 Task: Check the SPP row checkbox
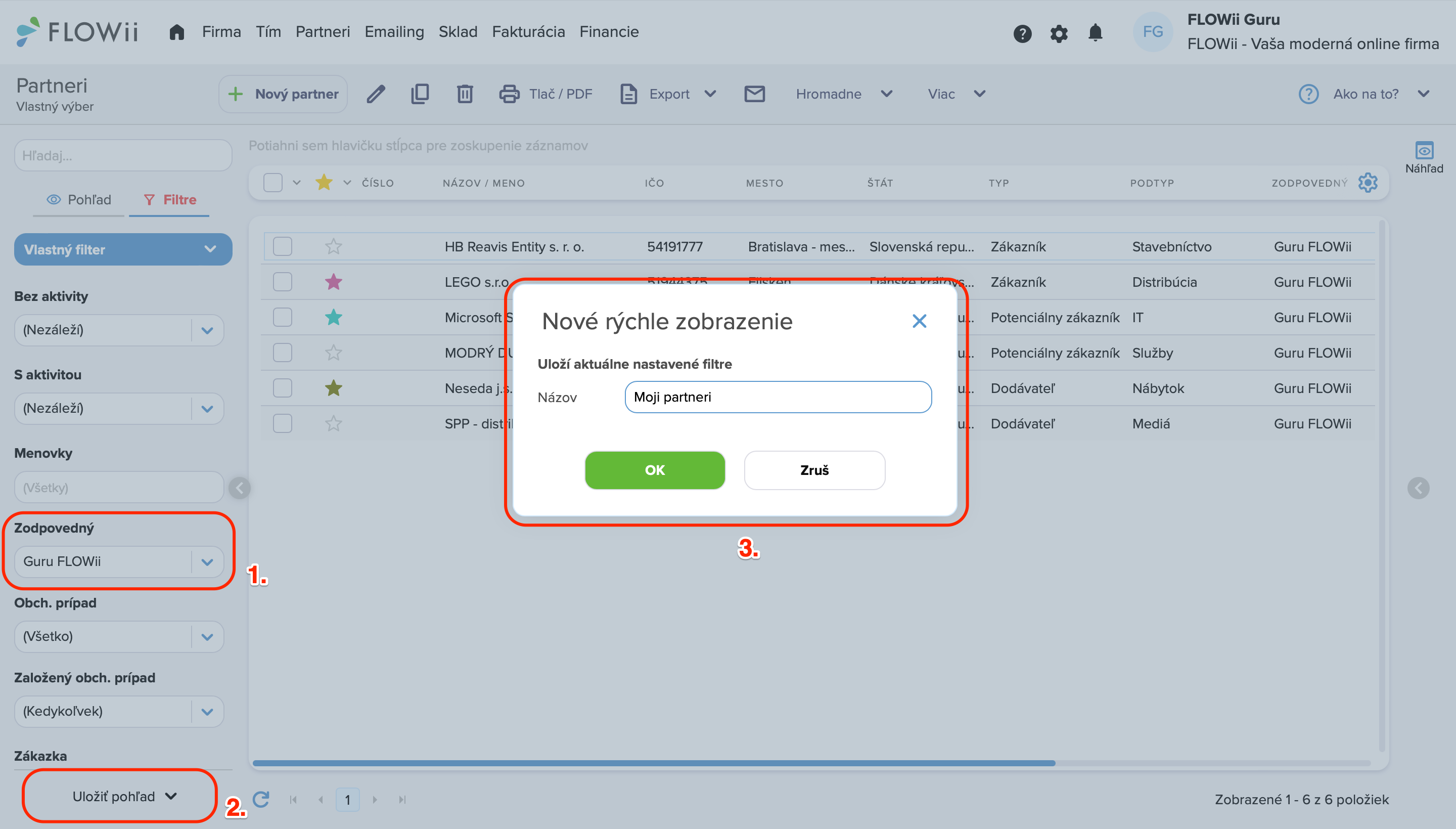coord(282,424)
